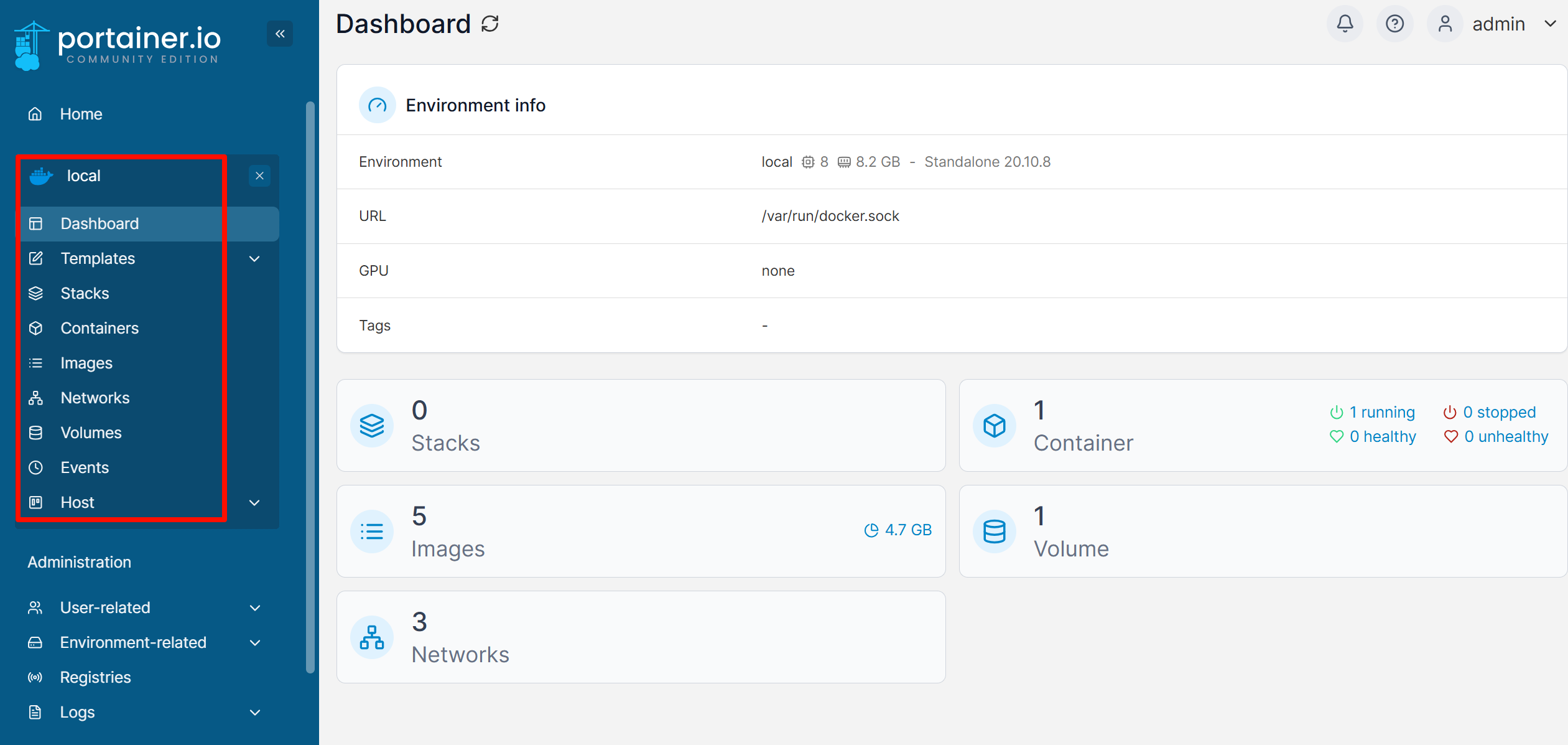Collapse the sidebar with double-chevron button

(280, 34)
